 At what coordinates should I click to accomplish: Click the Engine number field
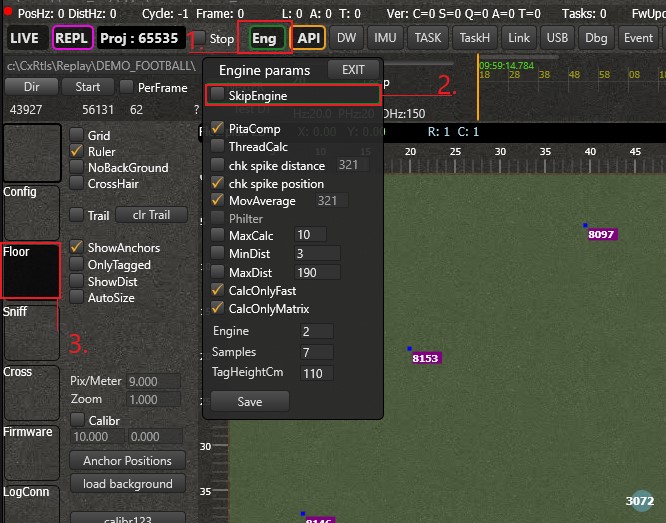317,331
